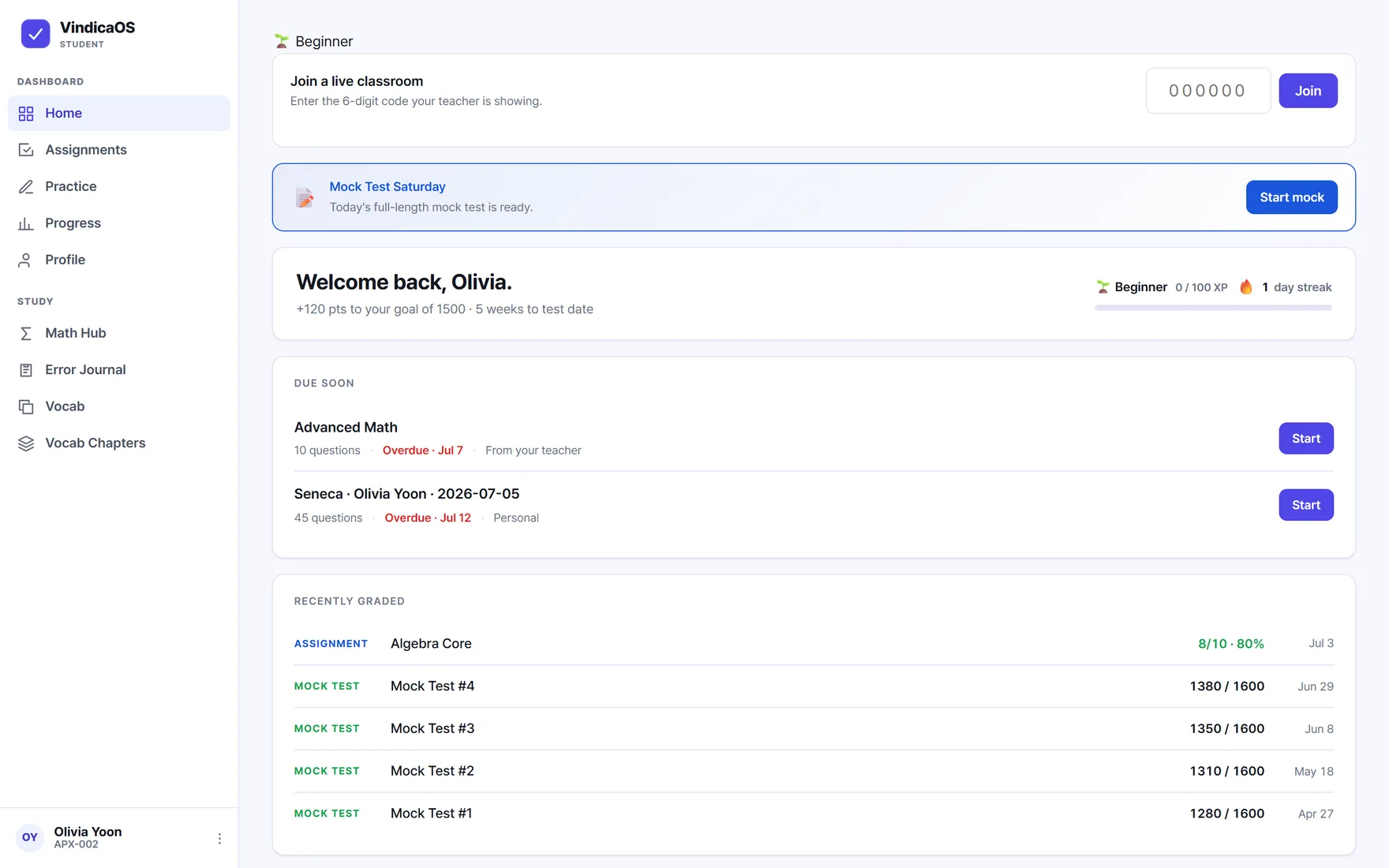1389x868 pixels.
Task: Click the APX-002 student ID
Action: [x=77, y=844]
